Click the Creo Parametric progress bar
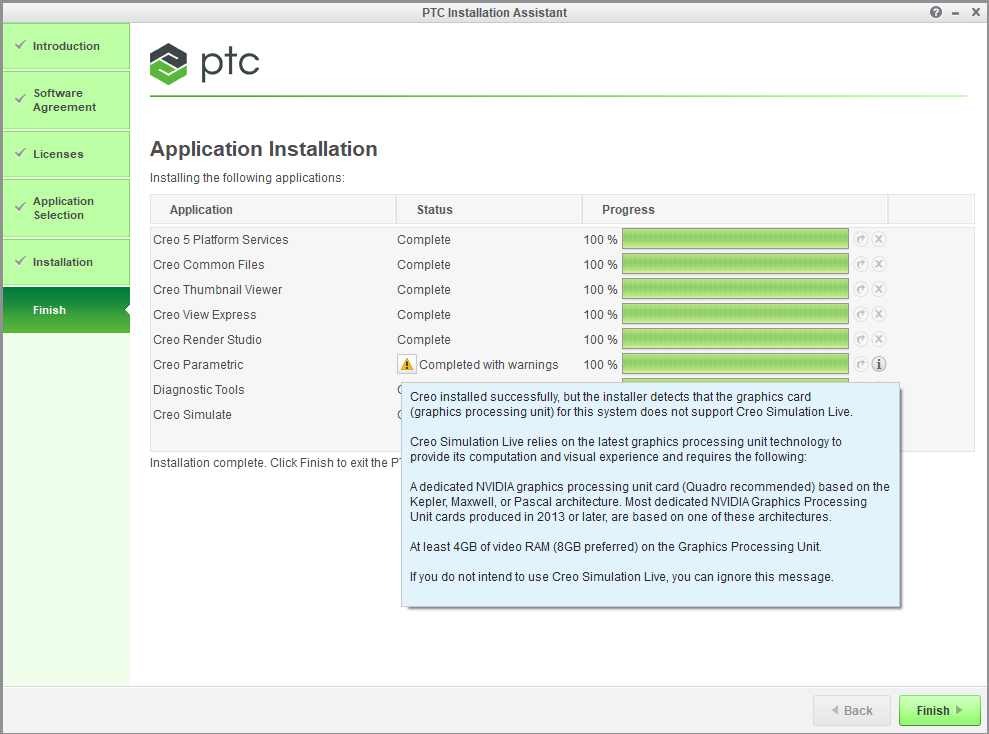This screenshot has height=734, width=989. (x=735, y=364)
